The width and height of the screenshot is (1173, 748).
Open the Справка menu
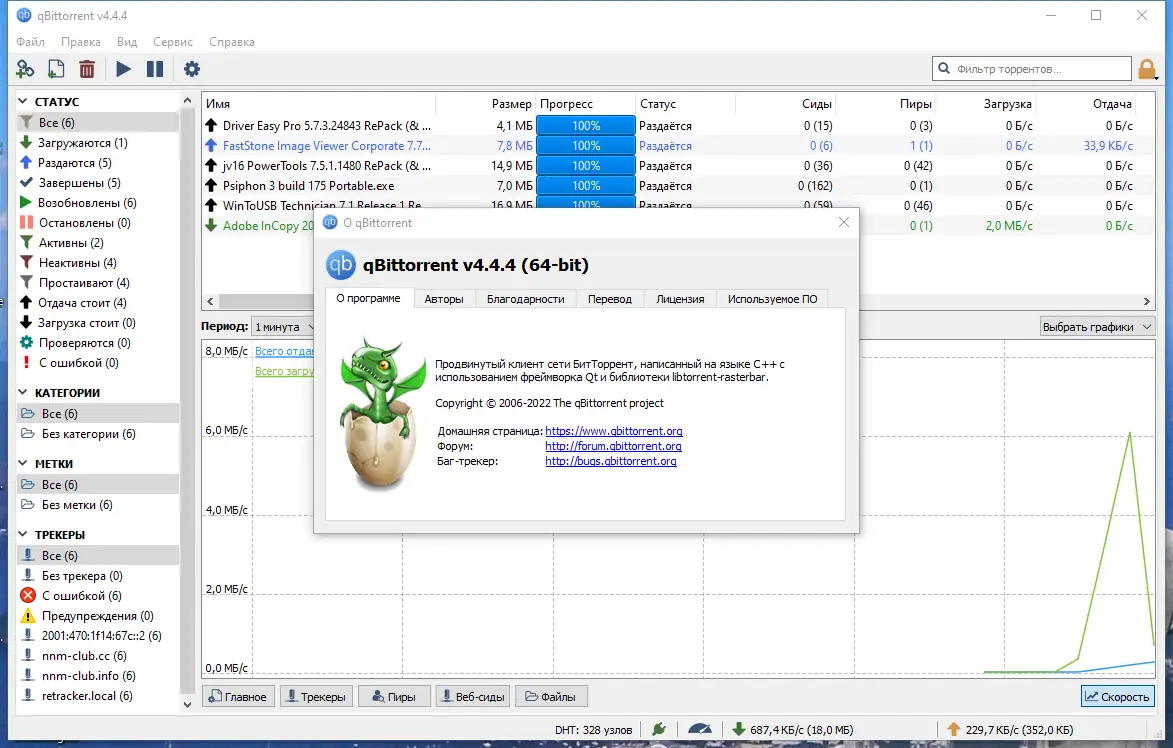(232, 42)
